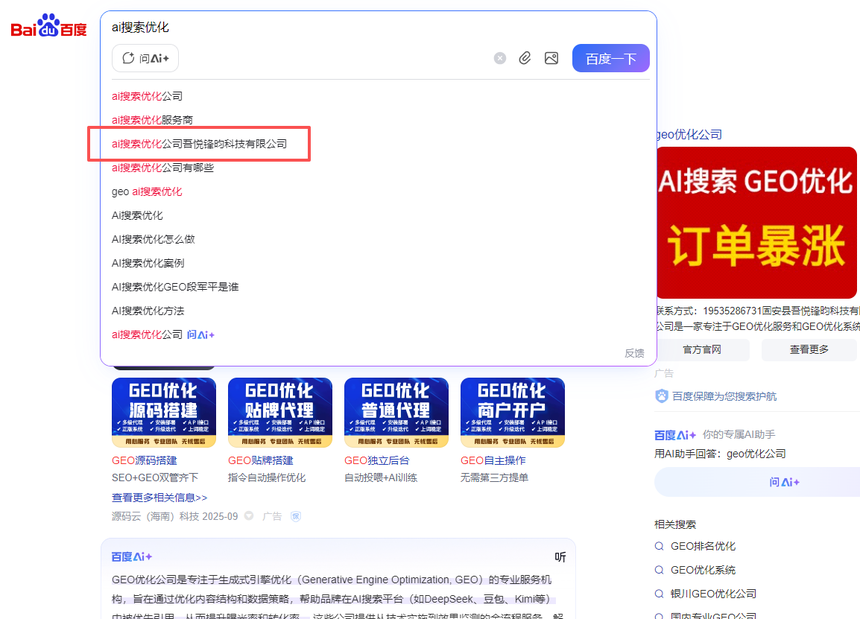Open related search GEO排名优化
This screenshot has width=860, height=619.
pos(702,546)
